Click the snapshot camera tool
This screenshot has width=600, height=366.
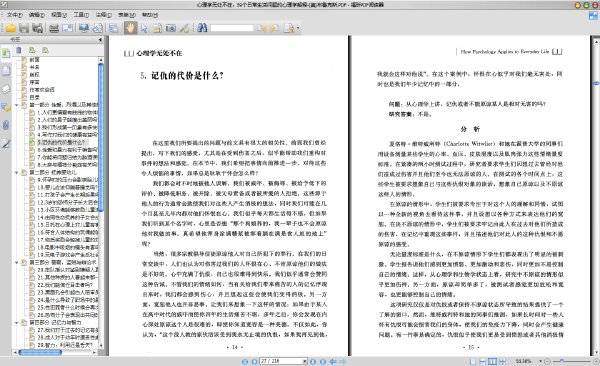pyautogui.click(x=171, y=28)
